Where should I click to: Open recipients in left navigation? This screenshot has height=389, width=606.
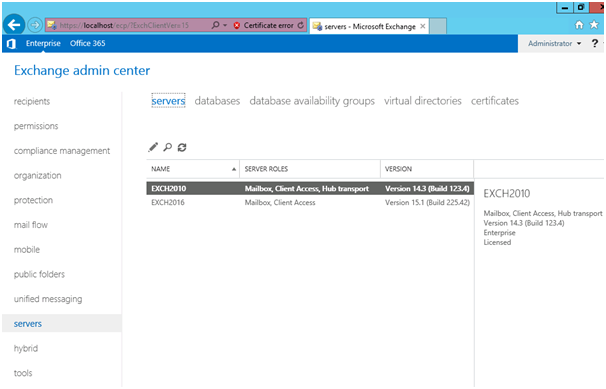(x=32, y=102)
